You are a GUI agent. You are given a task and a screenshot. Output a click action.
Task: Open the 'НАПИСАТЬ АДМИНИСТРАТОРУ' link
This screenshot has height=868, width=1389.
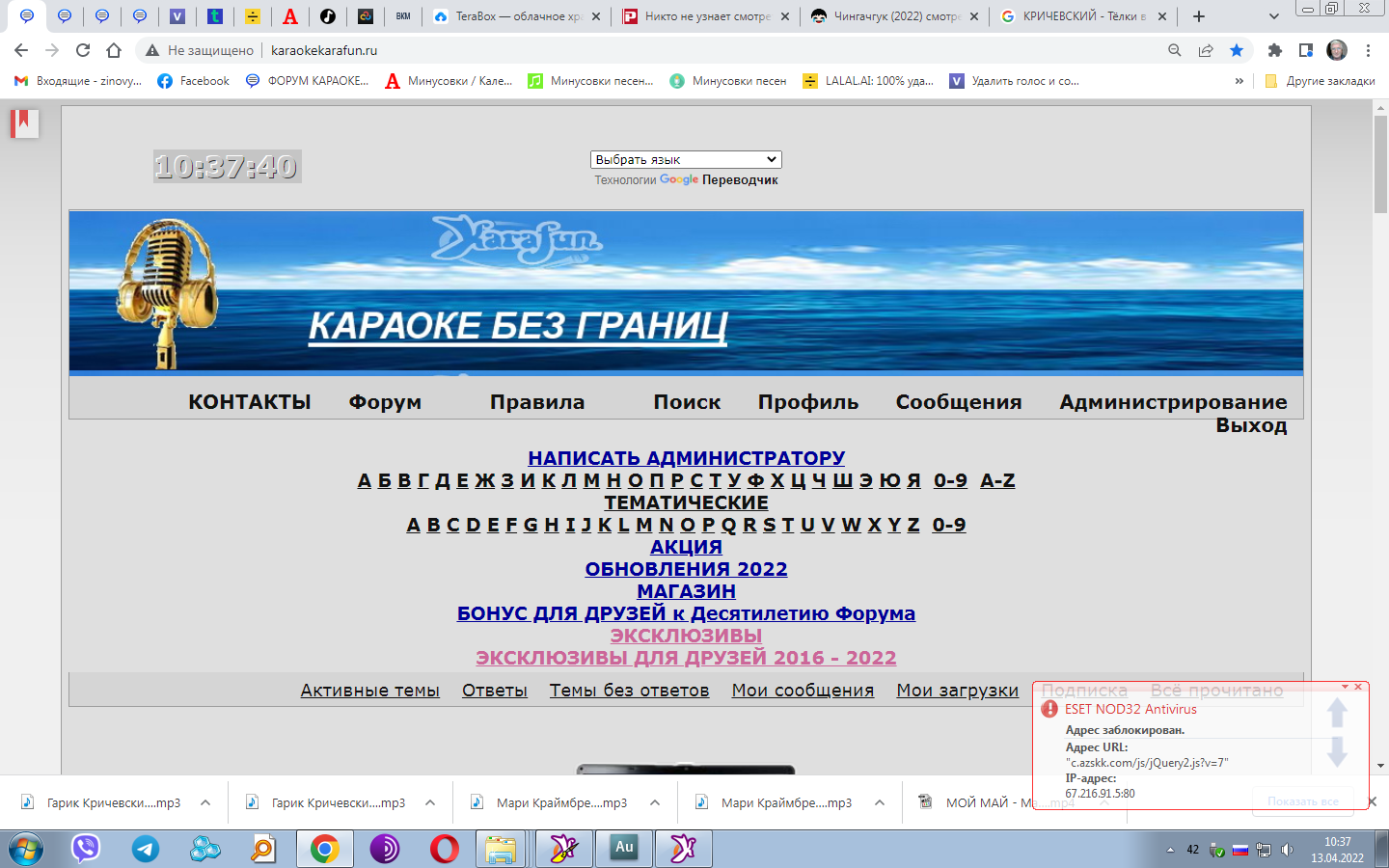pos(687,458)
